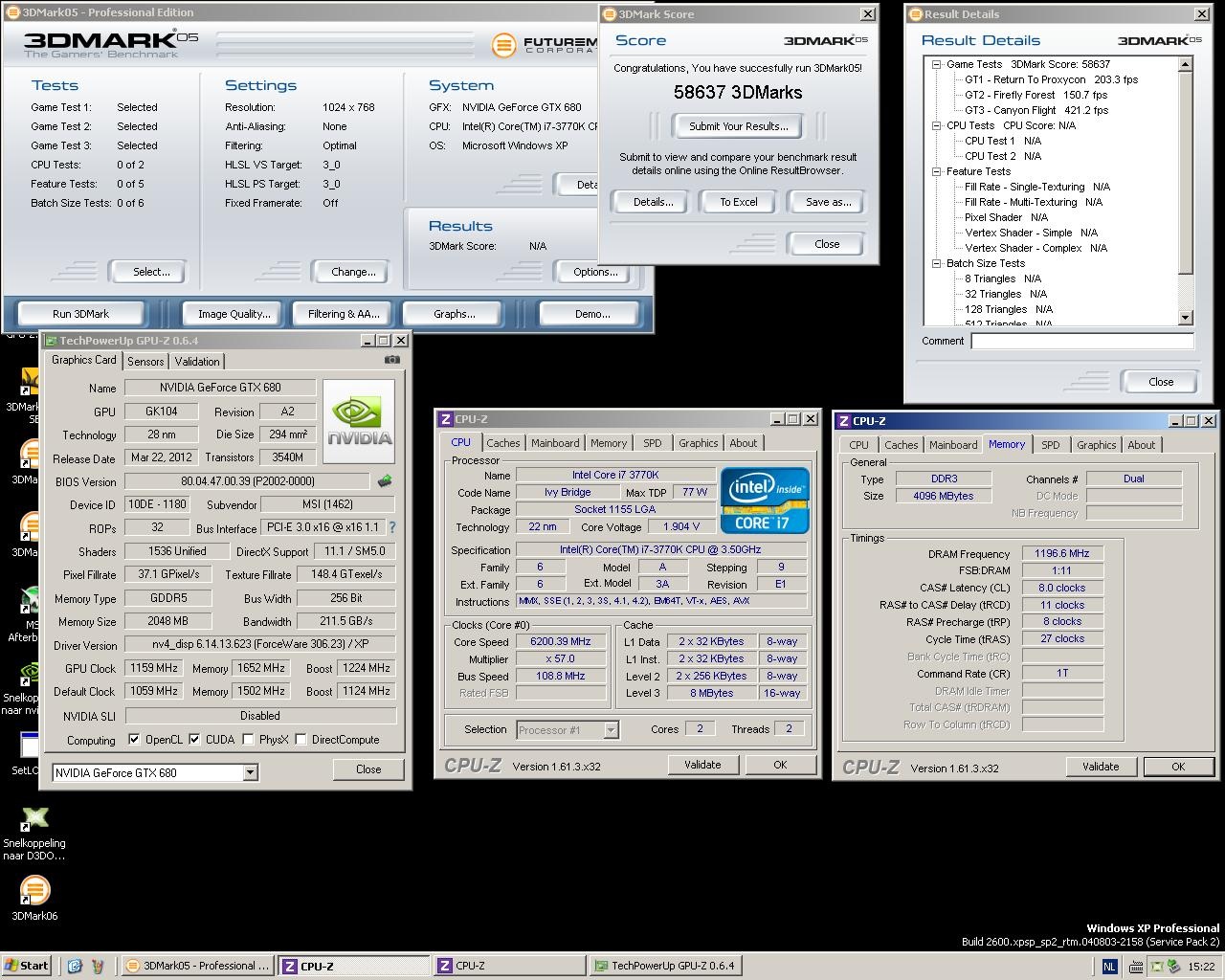1225x980 pixels.
Task: Click the Intel Core i7 logo badge
Action: [x=764, y=501]
